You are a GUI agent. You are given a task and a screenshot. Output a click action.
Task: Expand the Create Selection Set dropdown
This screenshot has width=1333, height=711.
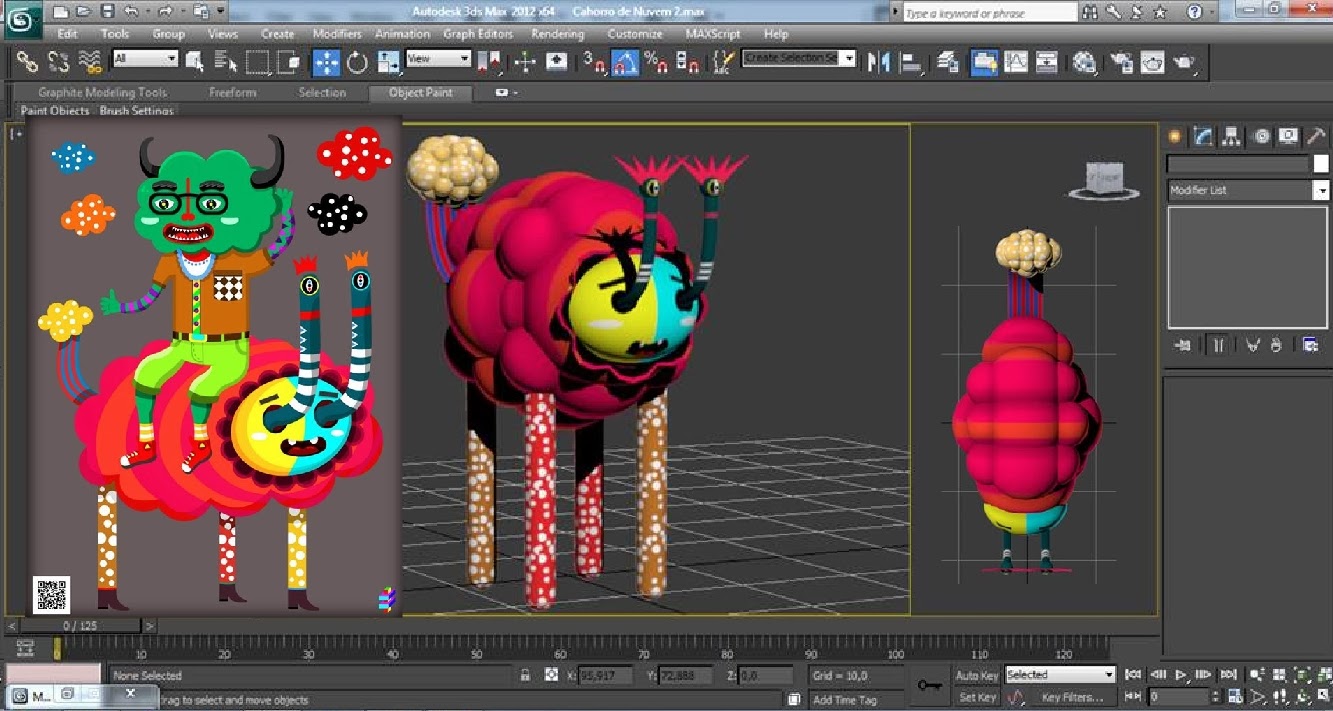click(x=849, y=59)
